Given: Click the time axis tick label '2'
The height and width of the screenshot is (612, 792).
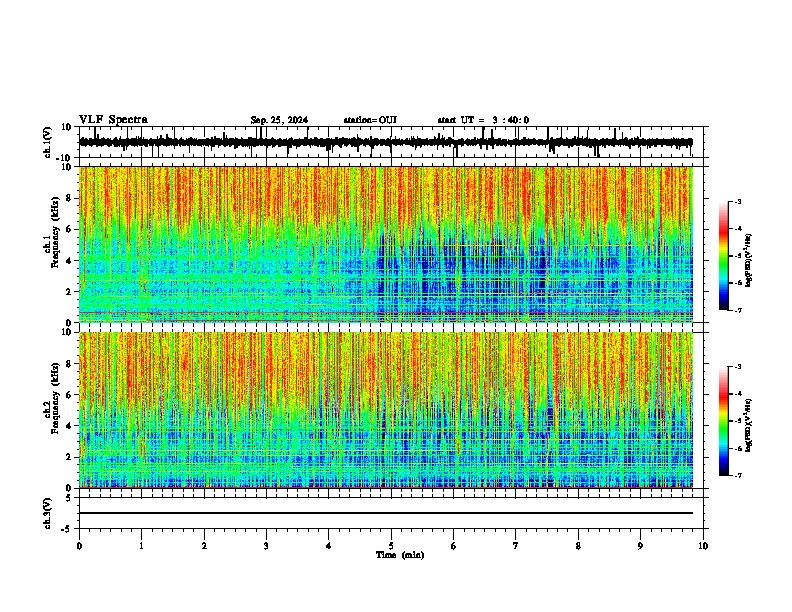Looking at the screenshot, I should [204, 546].
